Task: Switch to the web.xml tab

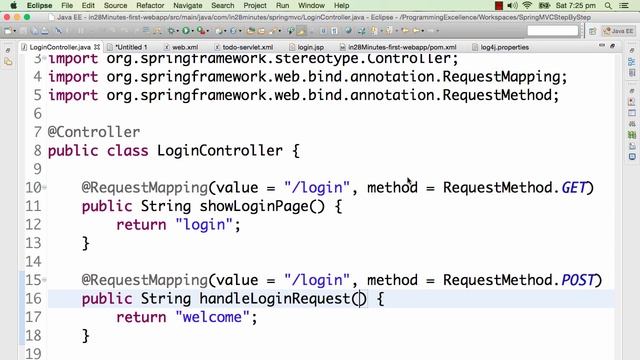Action: 181,47
